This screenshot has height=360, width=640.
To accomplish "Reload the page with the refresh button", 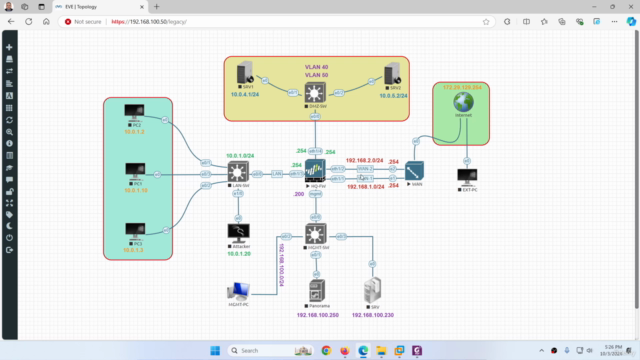I will click(x=29, y=22).
